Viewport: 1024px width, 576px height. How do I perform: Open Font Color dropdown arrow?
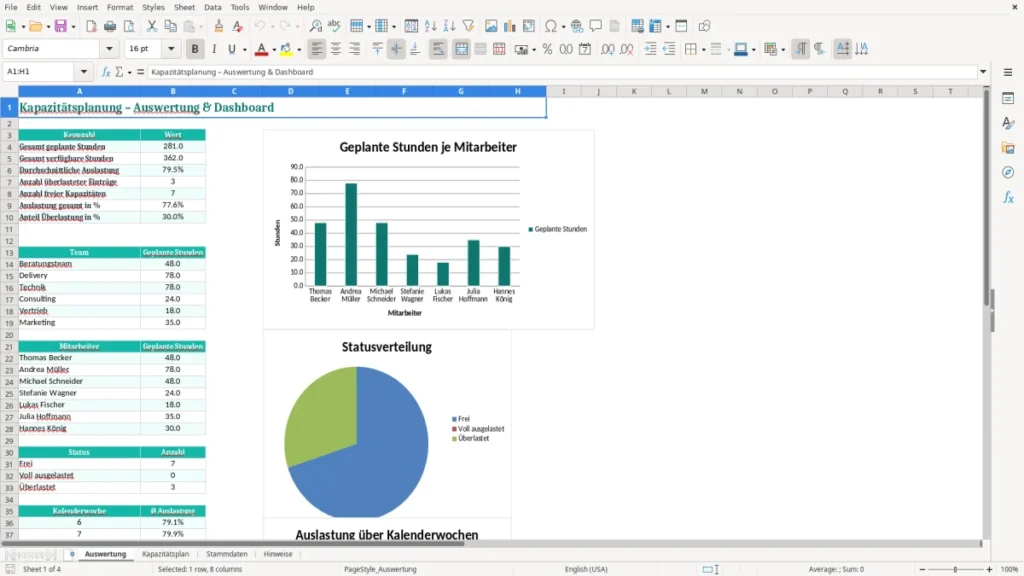pos(274,50)
